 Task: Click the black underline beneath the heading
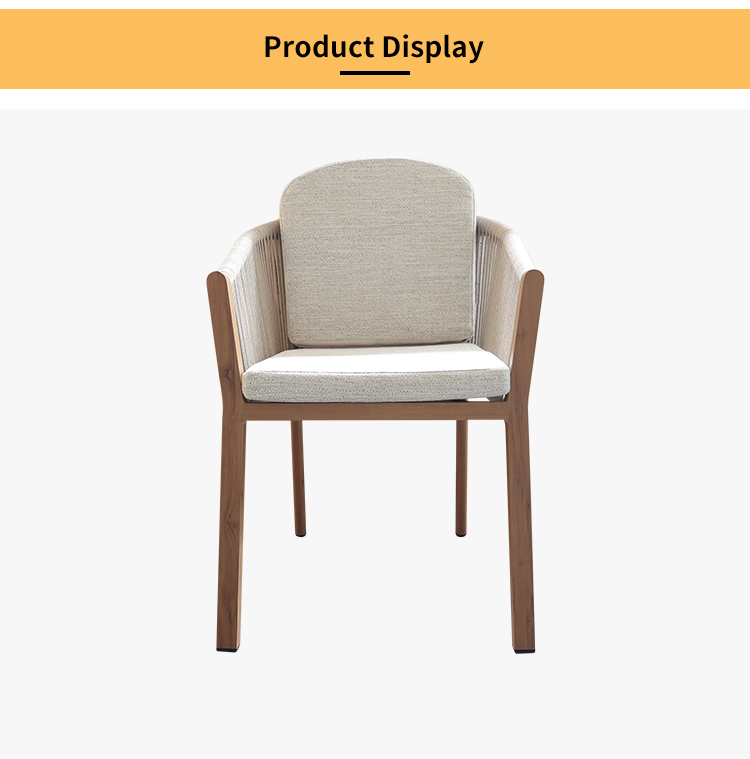[375, 73]
